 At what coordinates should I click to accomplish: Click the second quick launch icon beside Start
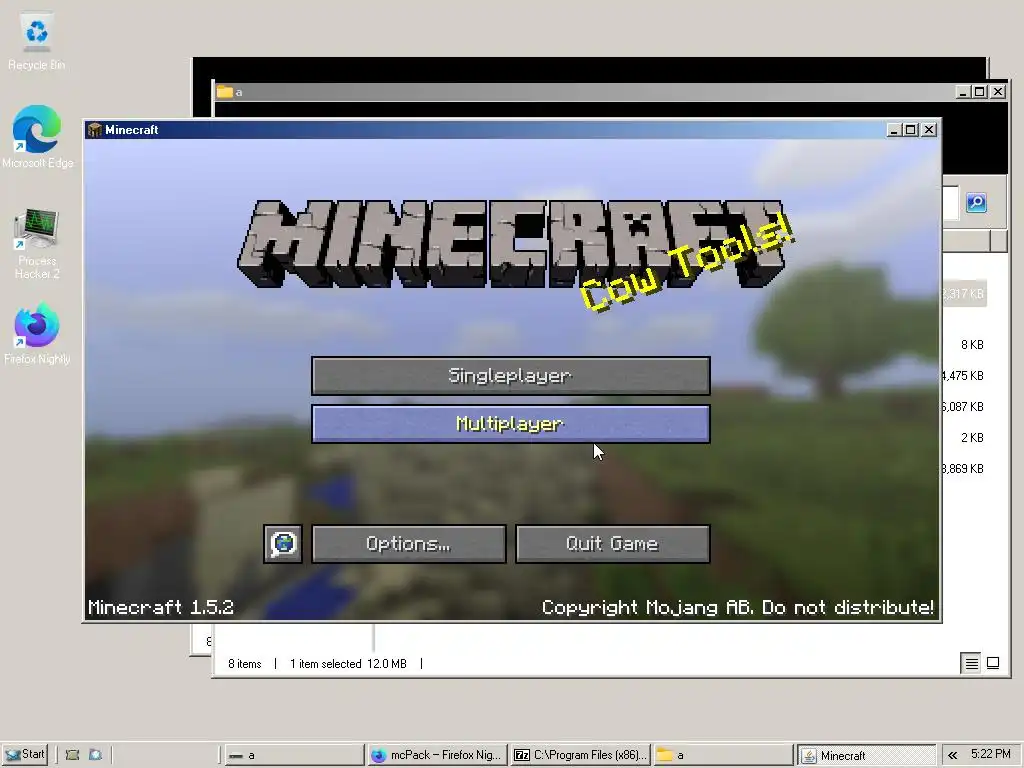tap(95, 755)
